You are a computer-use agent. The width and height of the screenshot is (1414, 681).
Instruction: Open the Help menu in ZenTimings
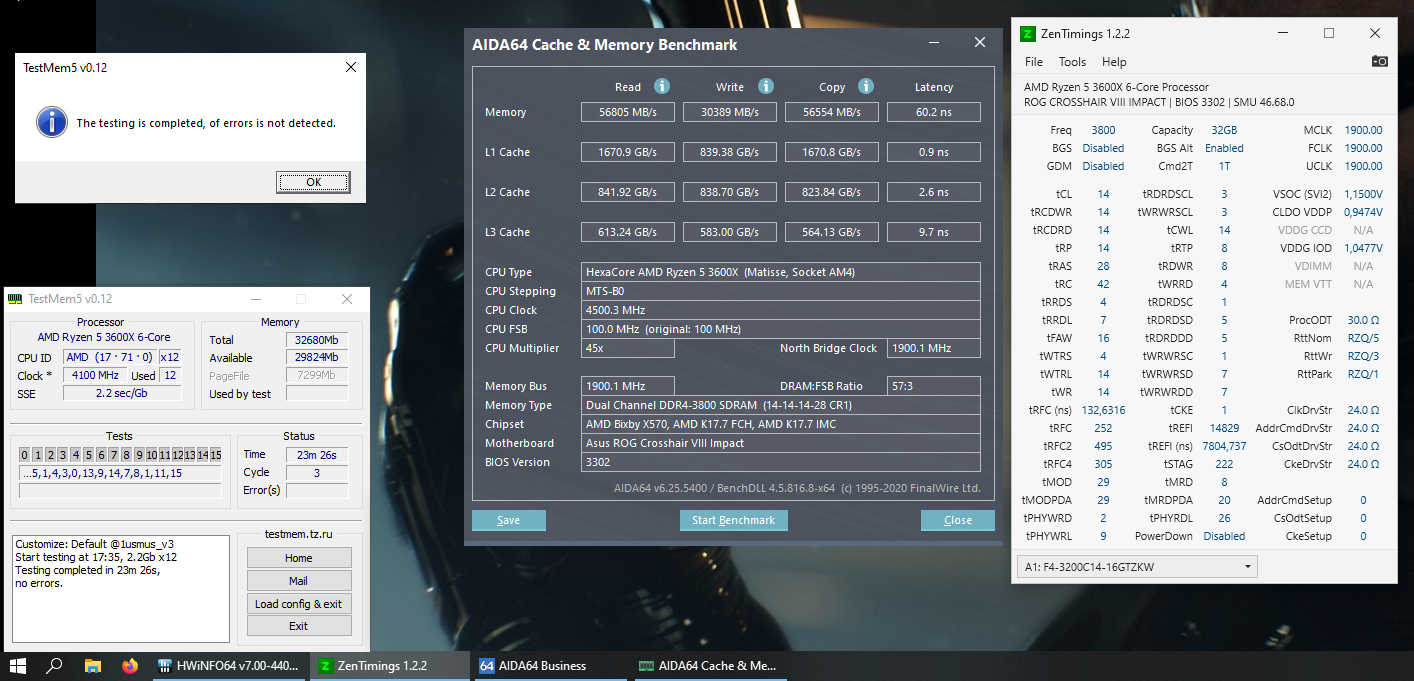coord(1114,62)
